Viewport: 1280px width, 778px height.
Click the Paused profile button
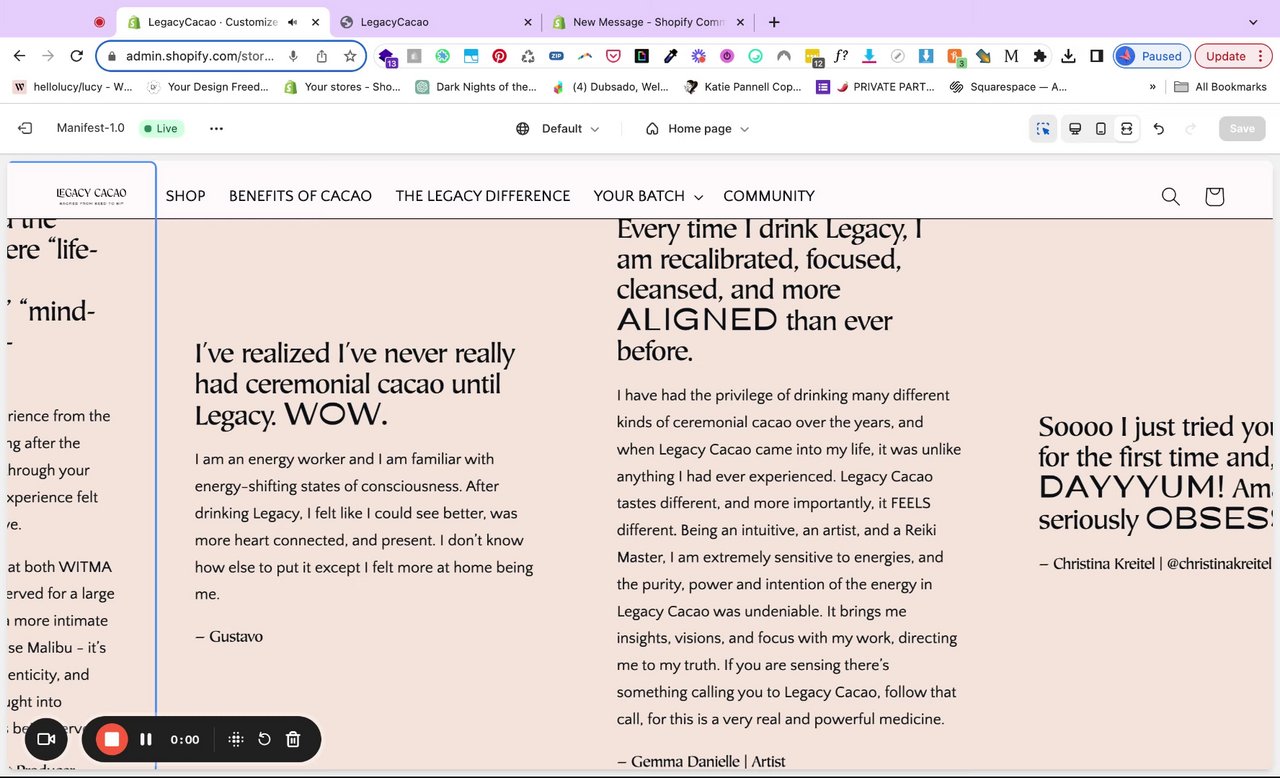(x=1151, y=56)
